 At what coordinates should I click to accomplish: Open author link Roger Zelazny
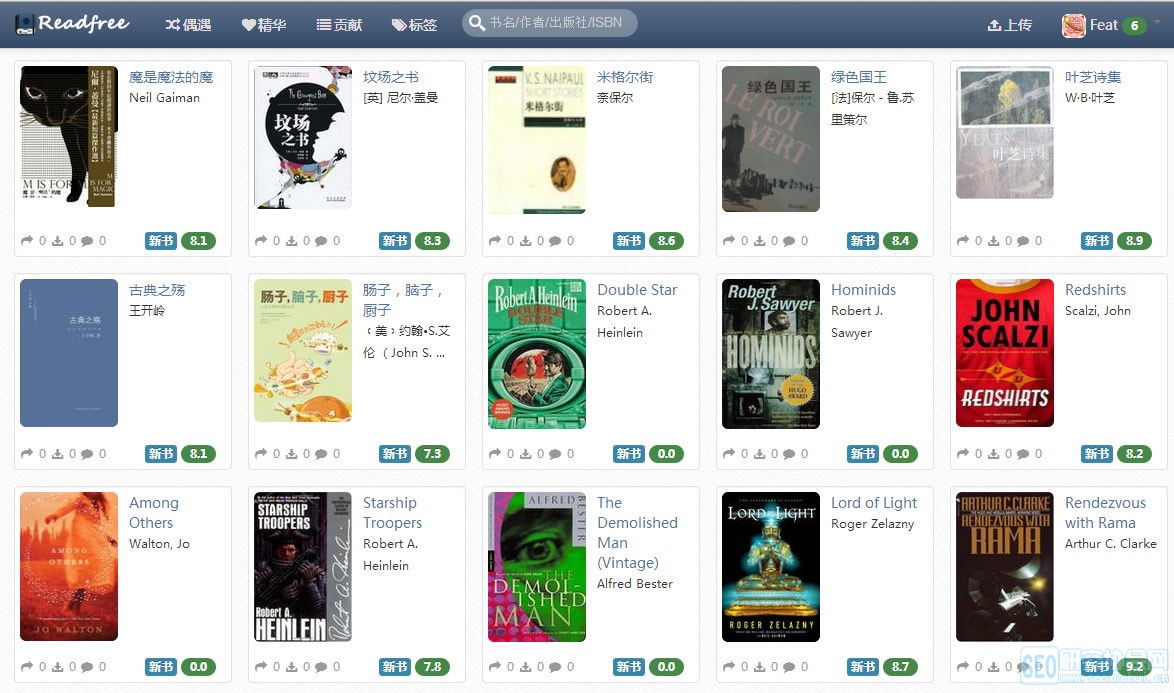[x=872, y=524]
